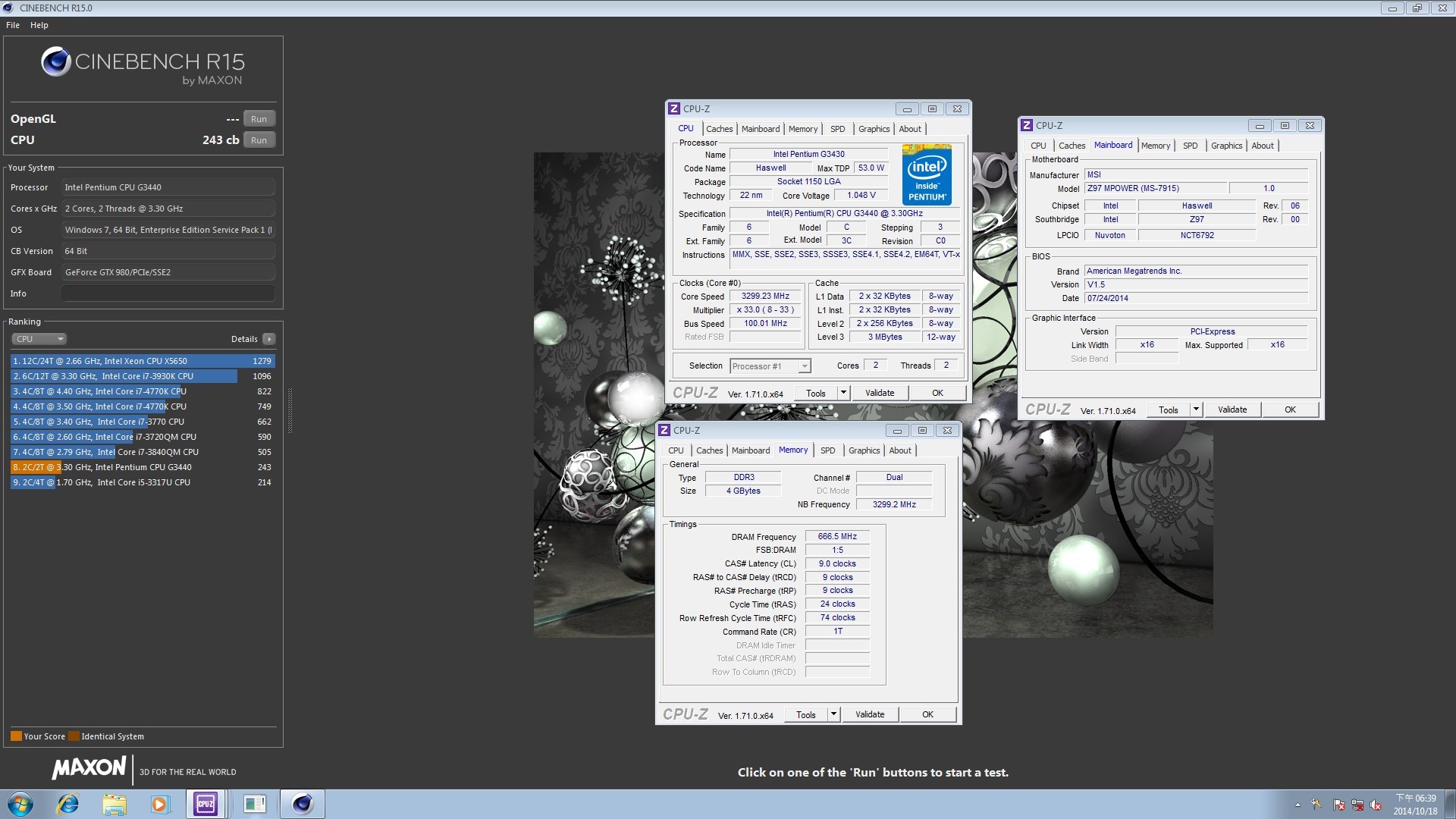Click the Intel Pentium logo in CPU-Z
This screenshot has height=819, width=1456.
[927, 174]
